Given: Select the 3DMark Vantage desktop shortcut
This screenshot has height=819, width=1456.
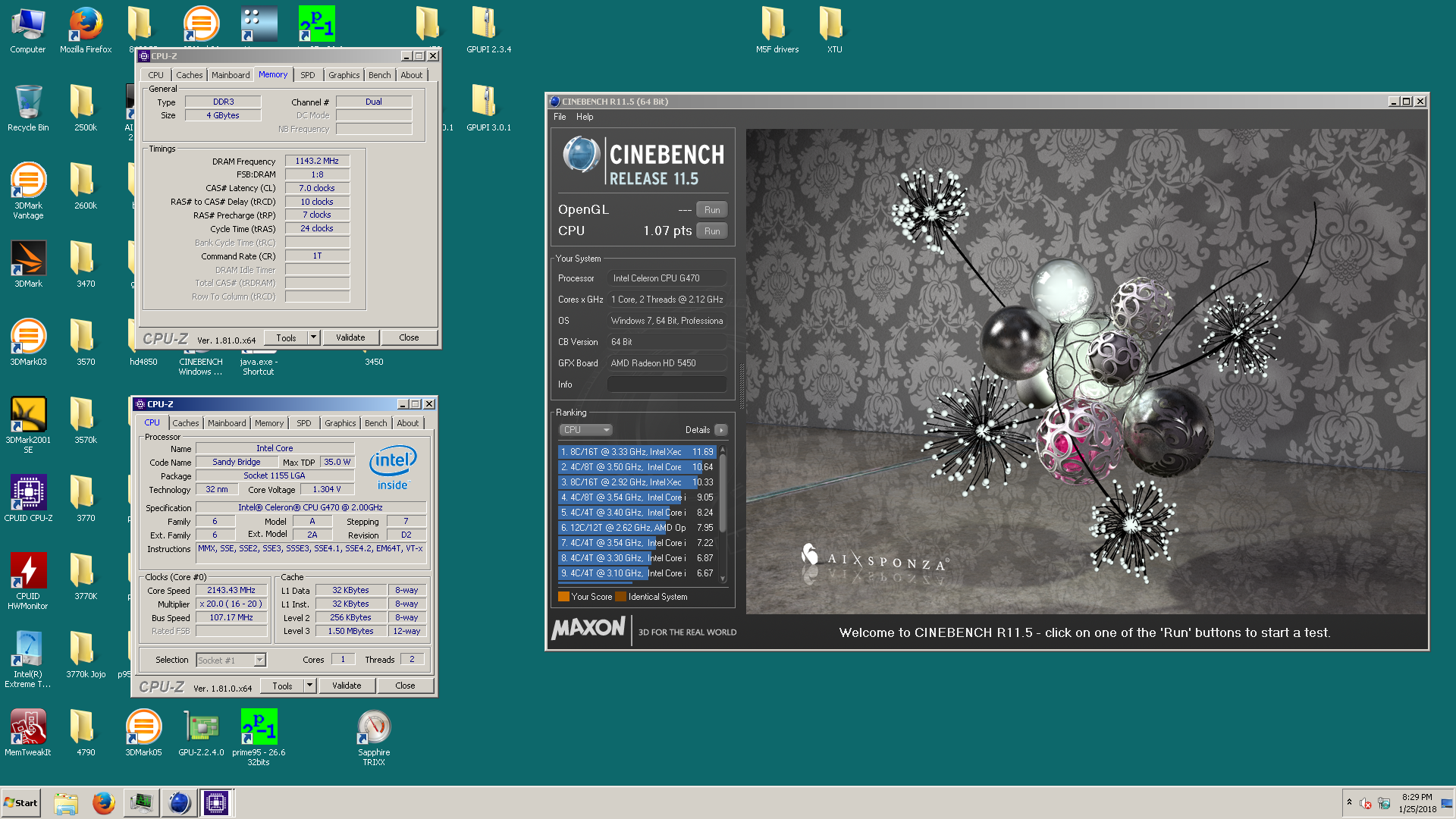Looking at the screenshot, I should pyautogui.click(x=28, y=191).
